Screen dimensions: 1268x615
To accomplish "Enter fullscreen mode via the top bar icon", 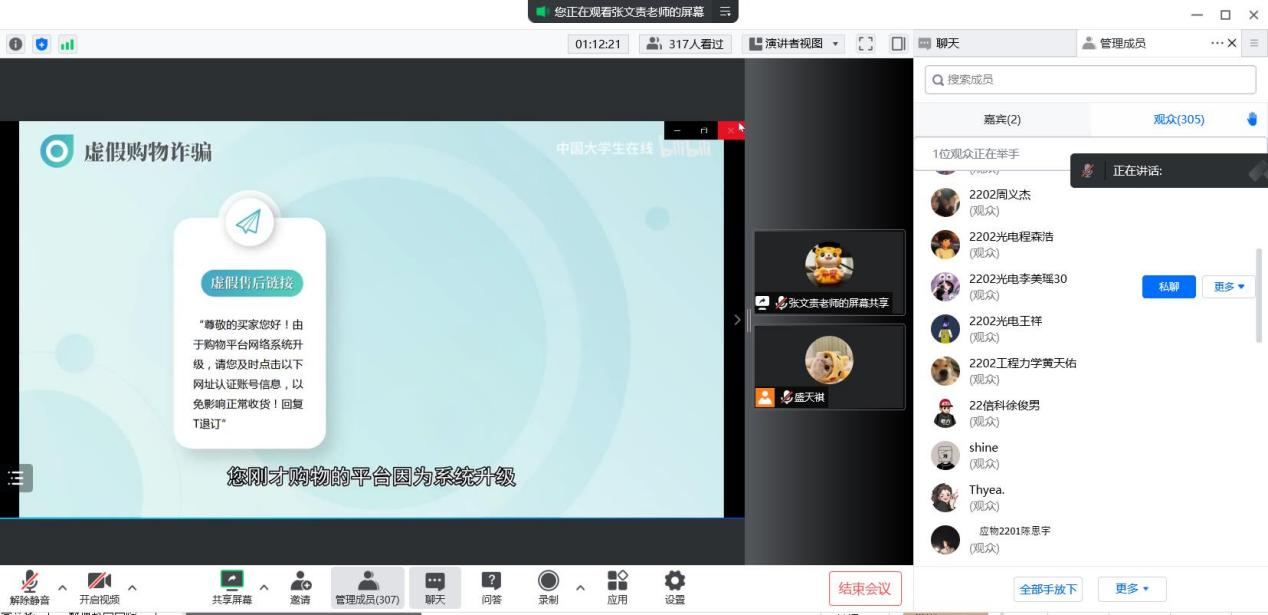I will pyautogui.click(x=866, y=44).
